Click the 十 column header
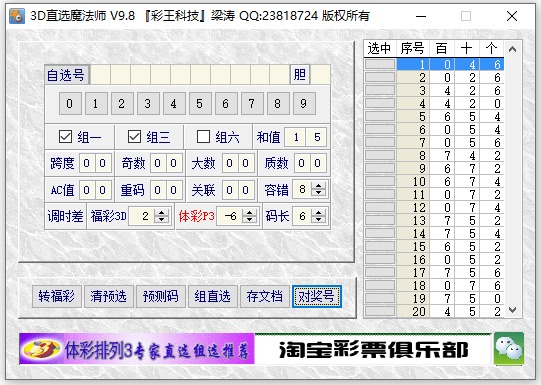The width and height of the screenshot is (541, 385). [x=466, y=48]
